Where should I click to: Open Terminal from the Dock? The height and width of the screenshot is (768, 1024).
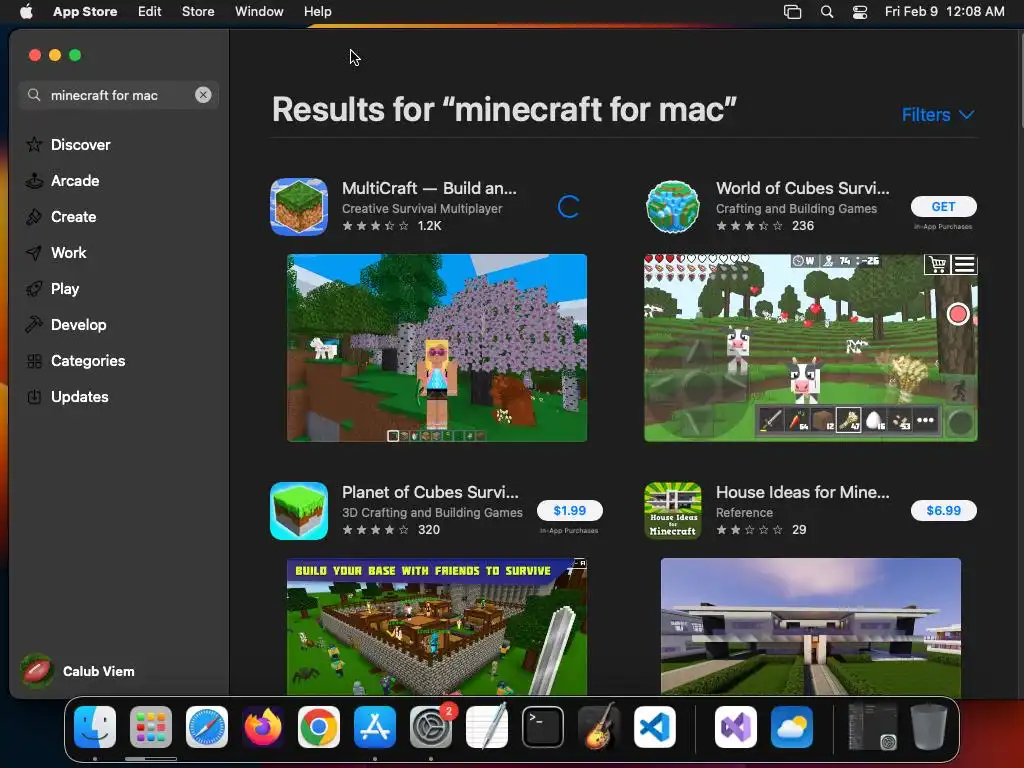543,727
